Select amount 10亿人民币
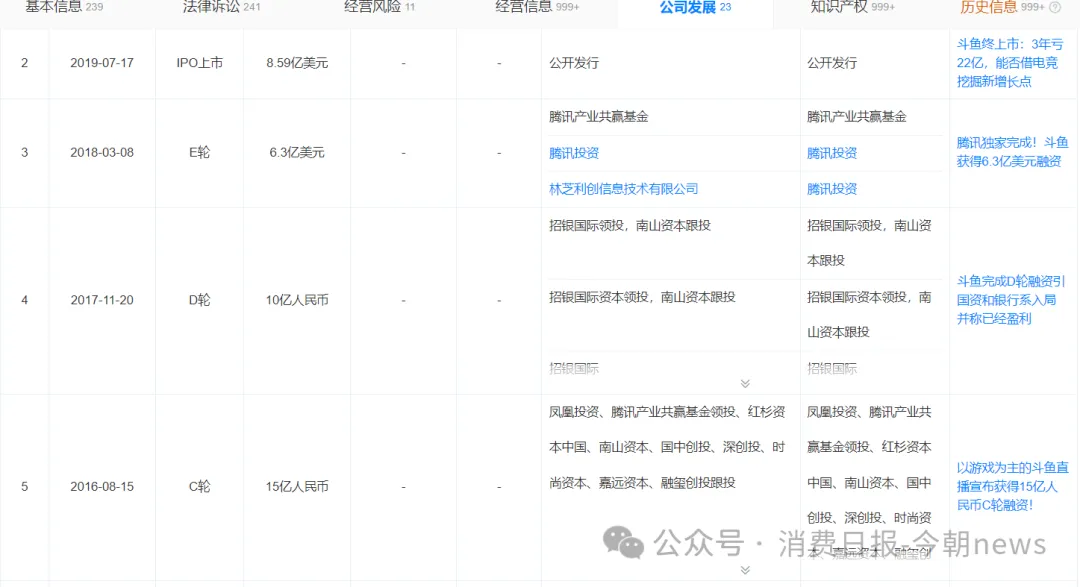This screenshot has height=587, width=1080. (297, 300)
